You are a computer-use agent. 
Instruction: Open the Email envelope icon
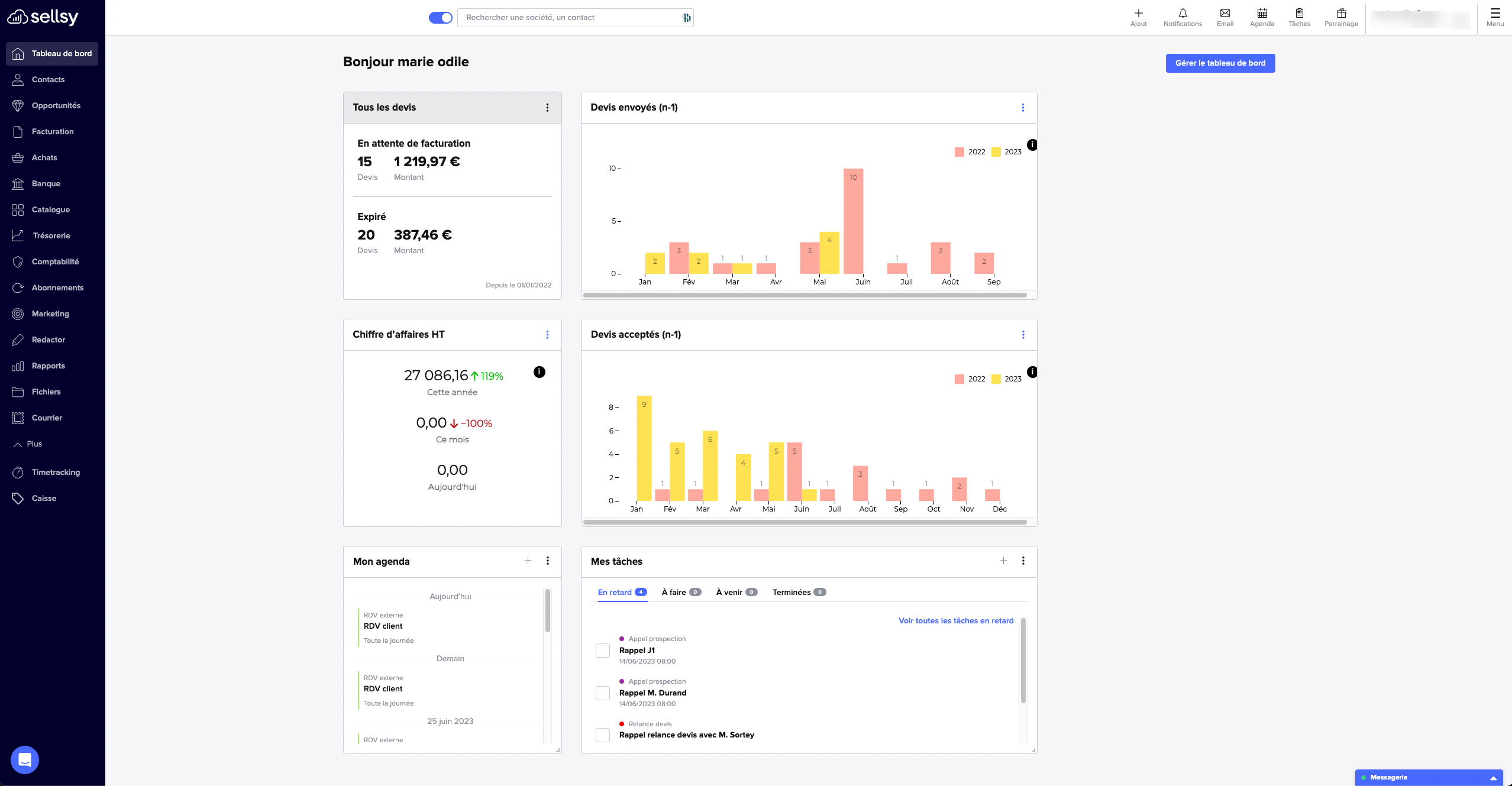pos(1225,14)
